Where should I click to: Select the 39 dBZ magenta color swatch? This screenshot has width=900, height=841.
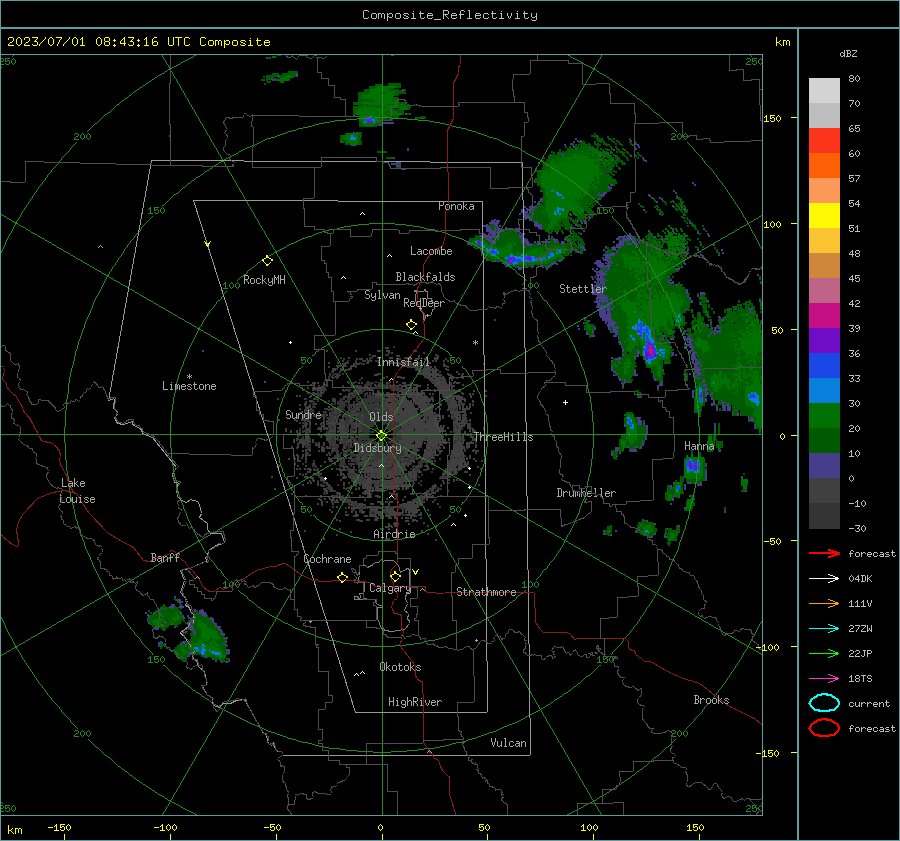coord(824,315)
